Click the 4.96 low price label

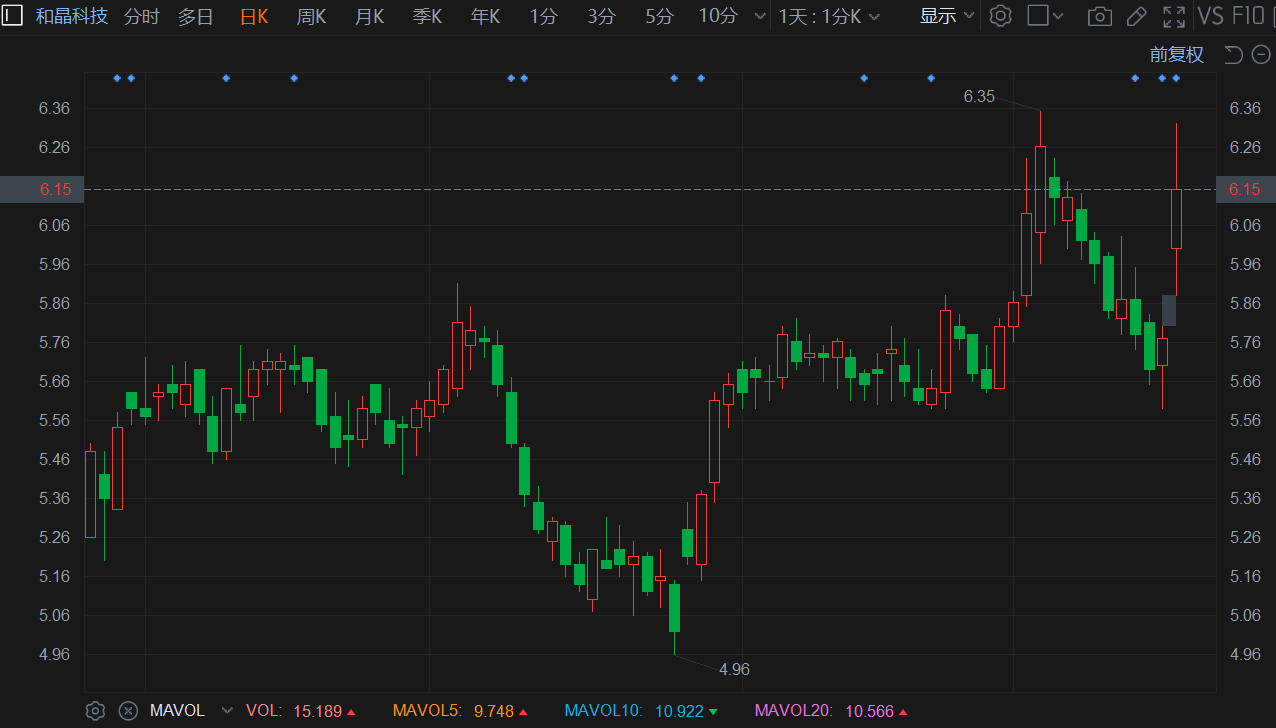click(x=734, y=669)
